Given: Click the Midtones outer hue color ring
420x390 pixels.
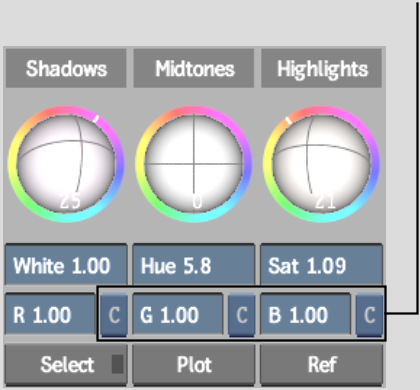Looking at the screenshot, I should coord(194,111).
